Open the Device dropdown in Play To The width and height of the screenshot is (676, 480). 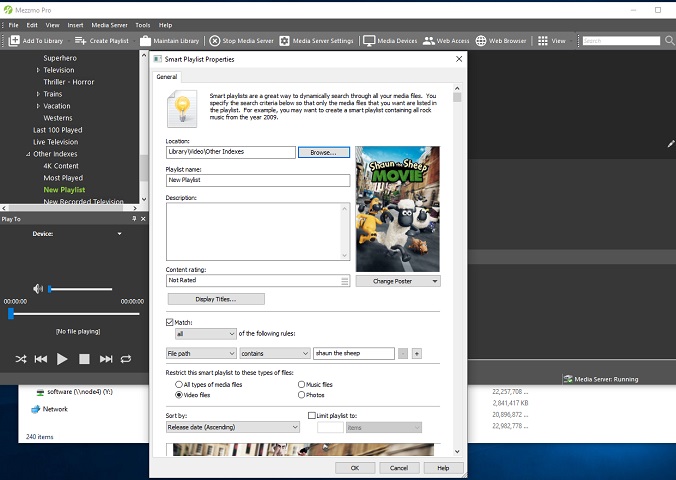[119, 234]
